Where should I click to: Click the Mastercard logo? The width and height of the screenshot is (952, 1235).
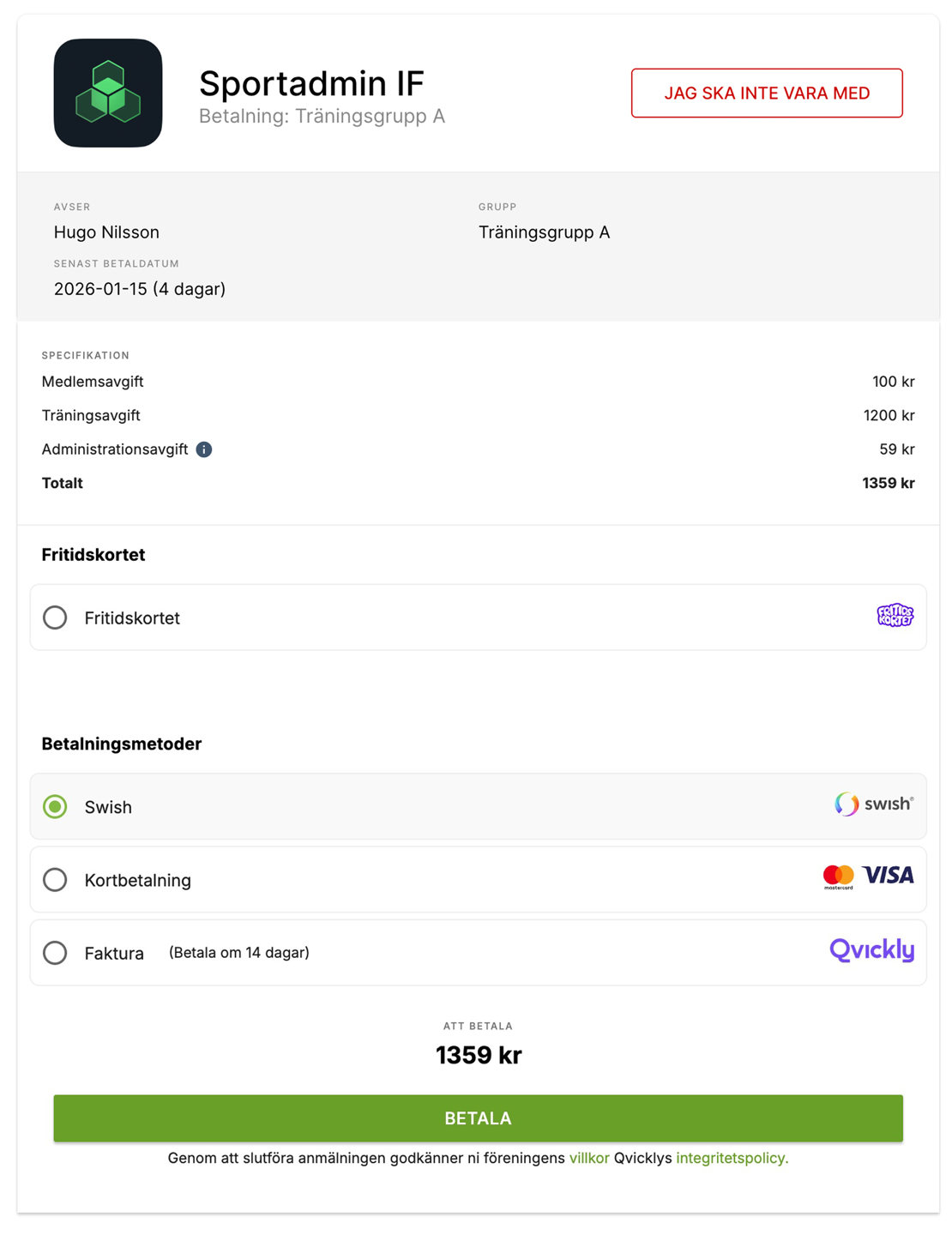point(838,877)
